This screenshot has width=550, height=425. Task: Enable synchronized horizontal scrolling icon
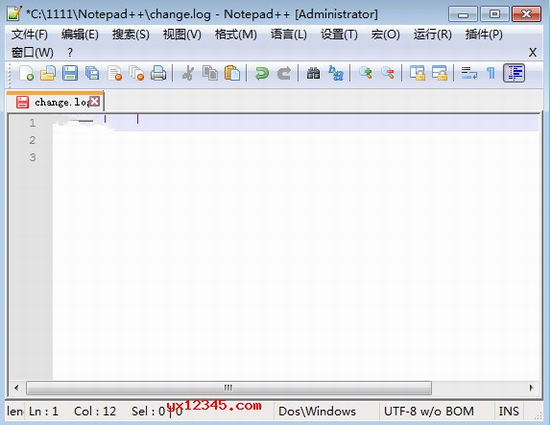pos(440,73)
